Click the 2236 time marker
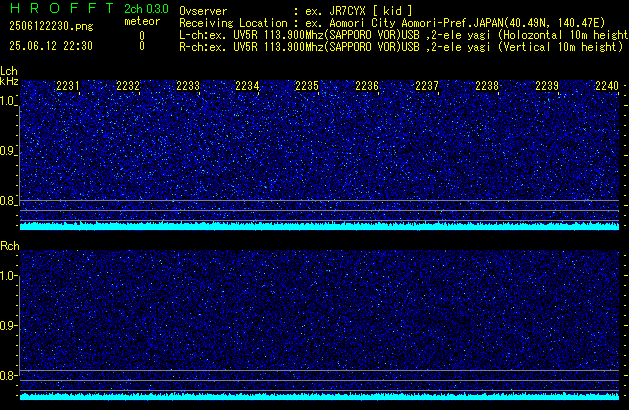This screenshot has height=410, width=629. pos(367,86)
